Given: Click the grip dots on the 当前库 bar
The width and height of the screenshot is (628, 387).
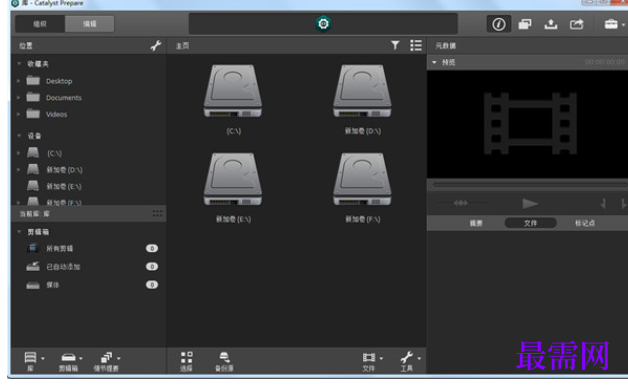Looking at the screenshot, I should (157, 214).
